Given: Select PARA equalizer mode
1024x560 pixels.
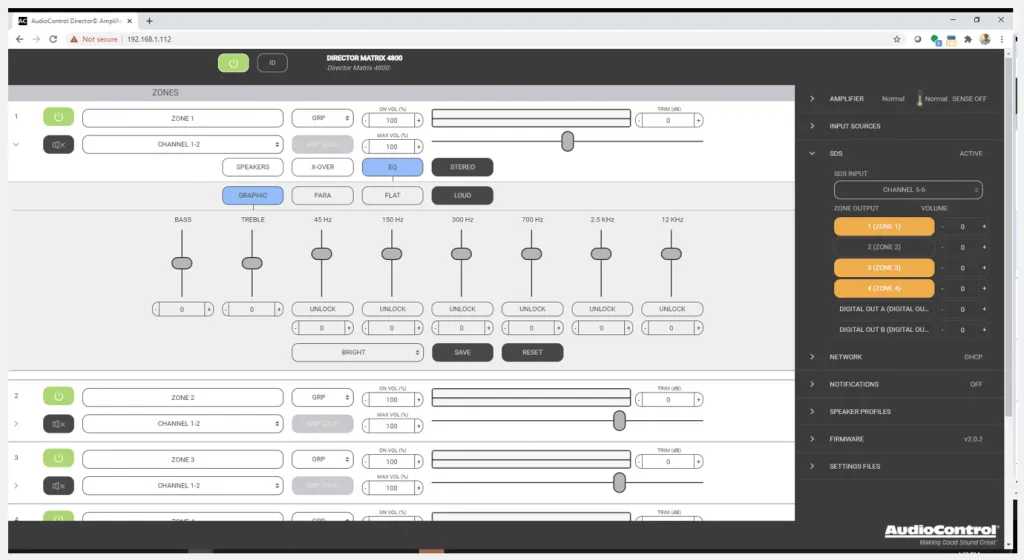Looking at the screenshot, I should click(323, 195).
